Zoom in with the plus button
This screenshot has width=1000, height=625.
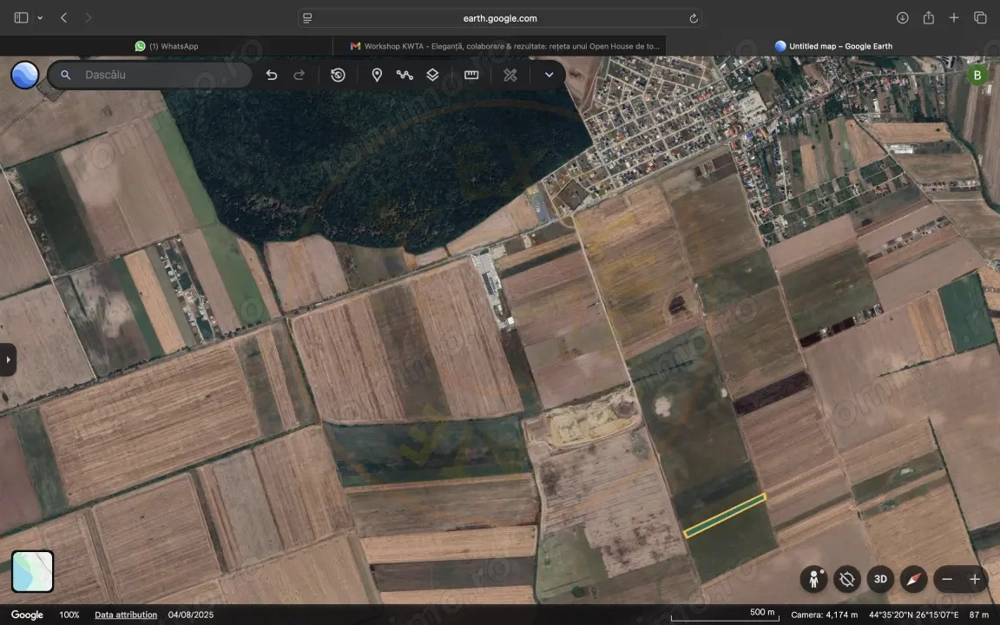click(975, 579)
